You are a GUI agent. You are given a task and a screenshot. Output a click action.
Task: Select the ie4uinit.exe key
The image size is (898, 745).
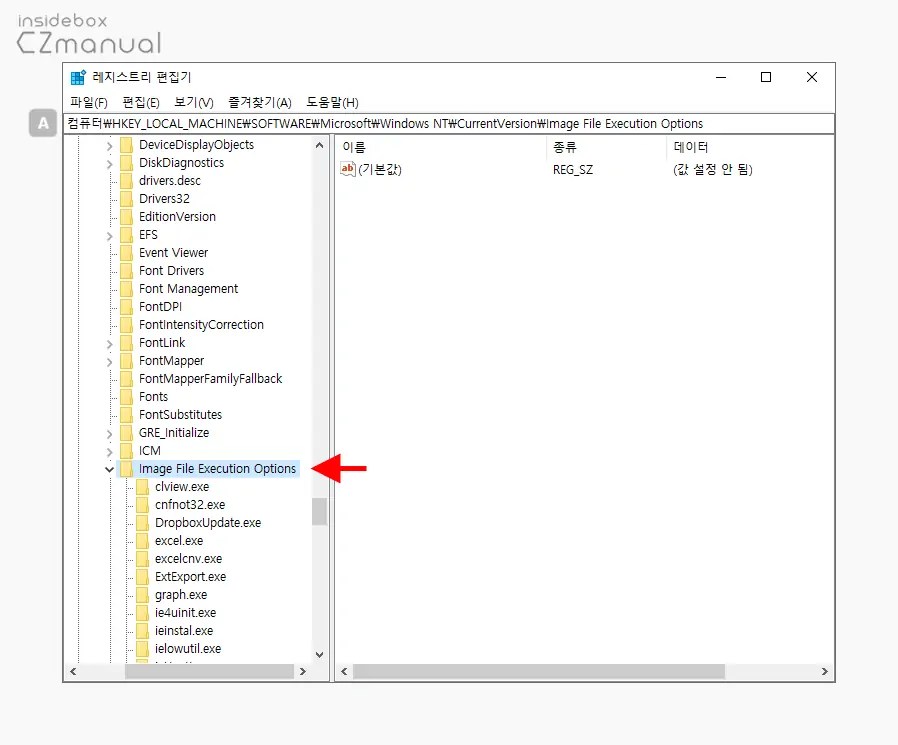(186, 613)
